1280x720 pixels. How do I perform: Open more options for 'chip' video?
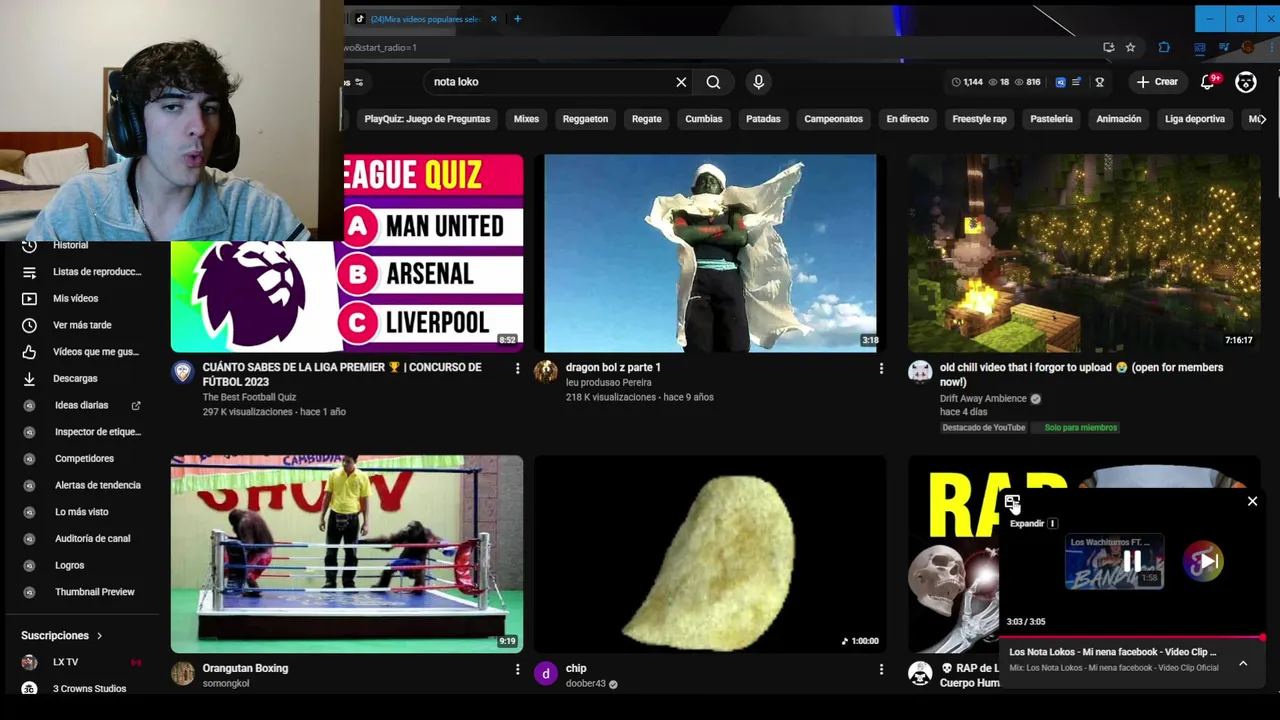(x=881, y=669)
